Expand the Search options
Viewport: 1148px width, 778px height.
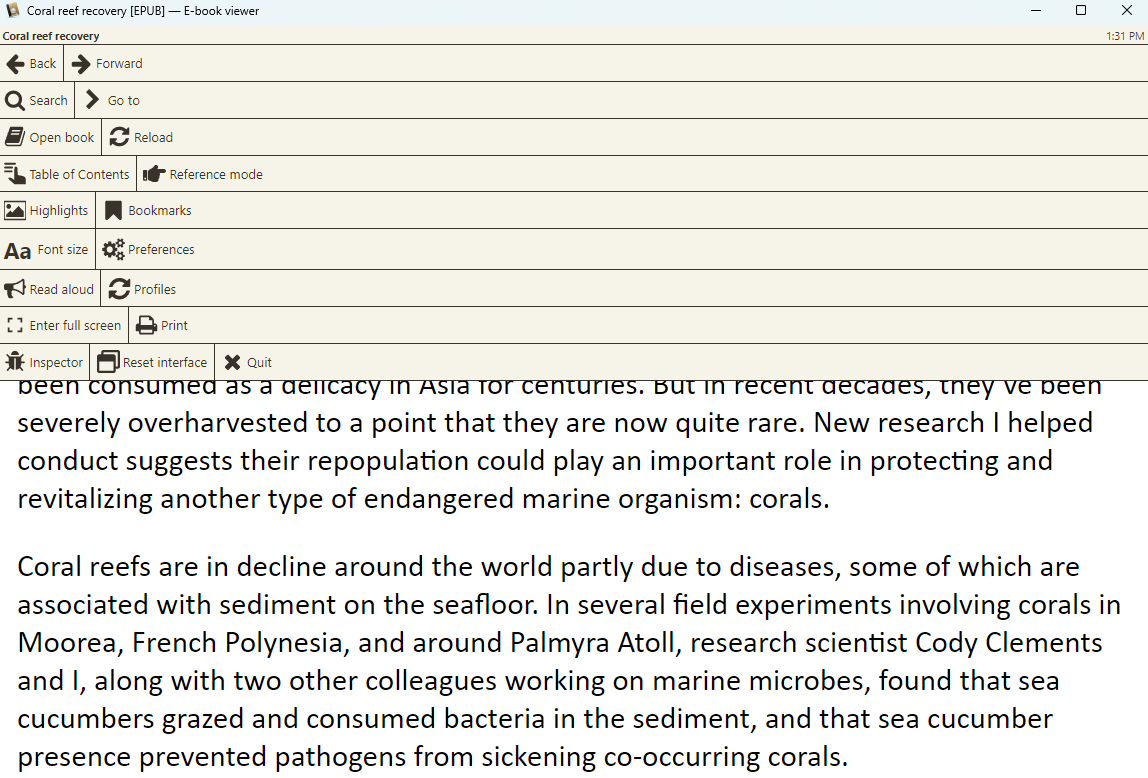coord(37,100)
